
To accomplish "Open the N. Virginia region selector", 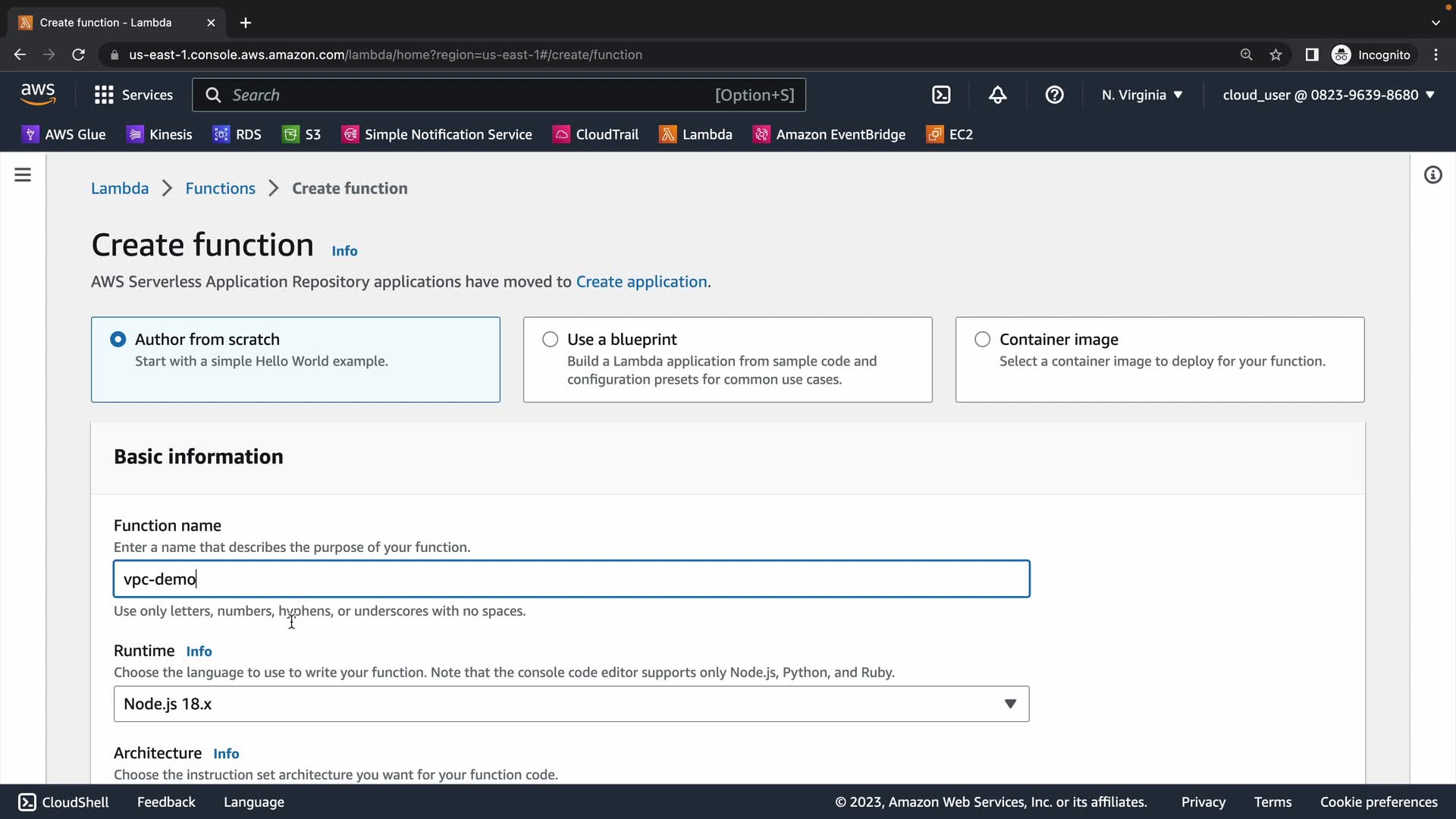I will pos(1142,95).
